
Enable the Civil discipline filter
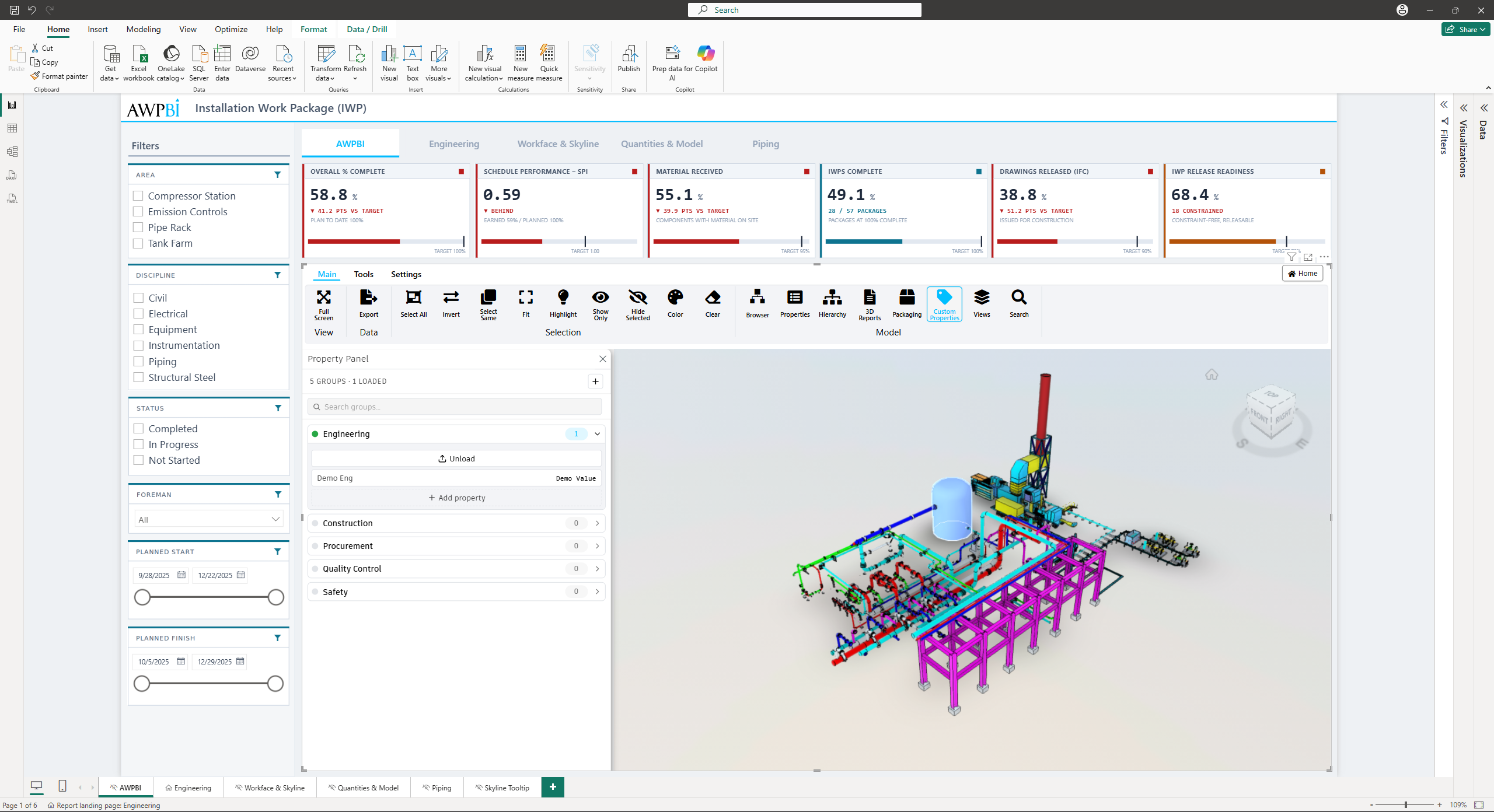139,298
